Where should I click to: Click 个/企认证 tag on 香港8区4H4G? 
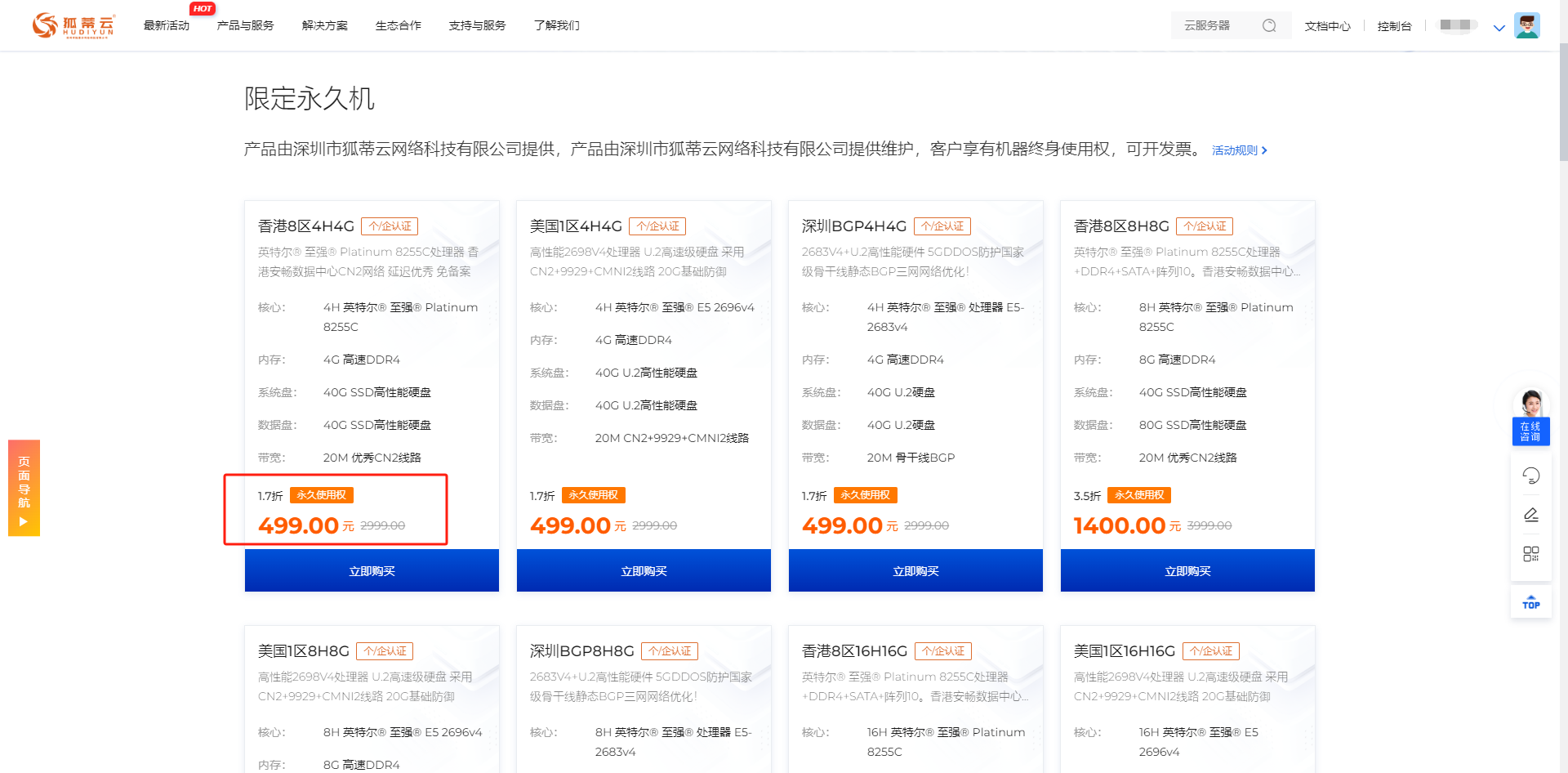tap(390, 226)
